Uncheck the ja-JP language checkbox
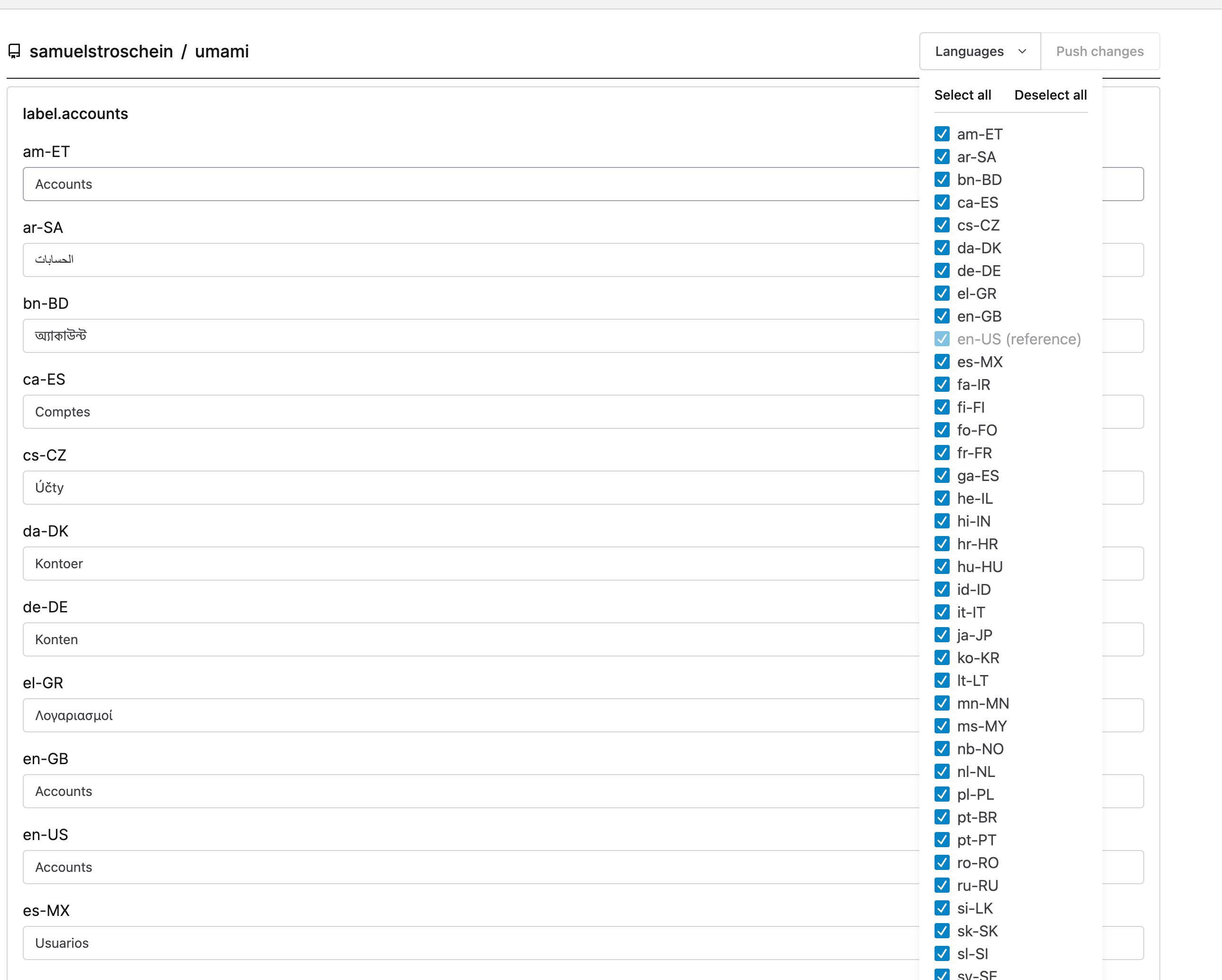The height and width of the screenshot is (980, 1222). click(x=942, y=635)
